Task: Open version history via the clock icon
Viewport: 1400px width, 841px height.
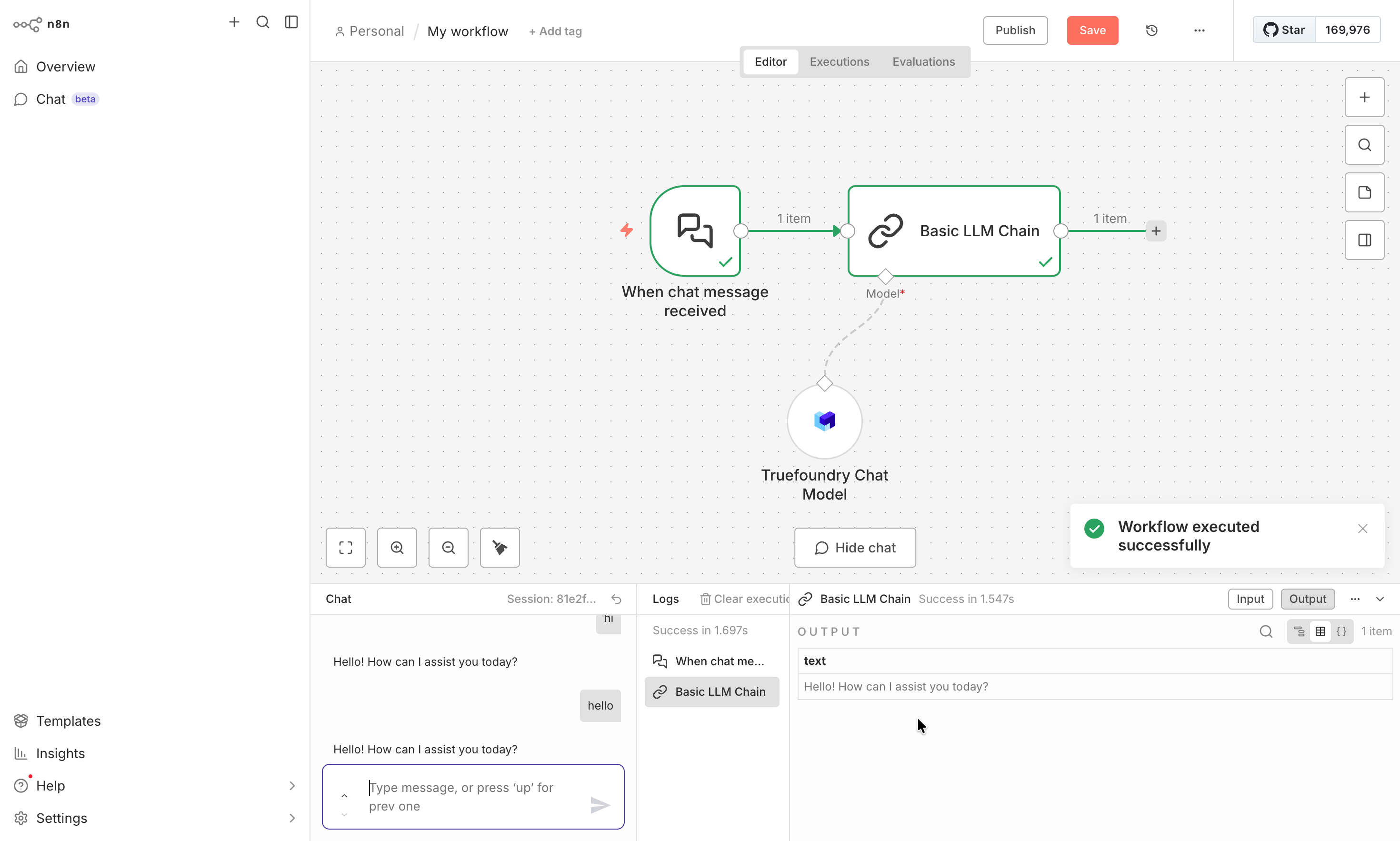Action: (1151, 30)
